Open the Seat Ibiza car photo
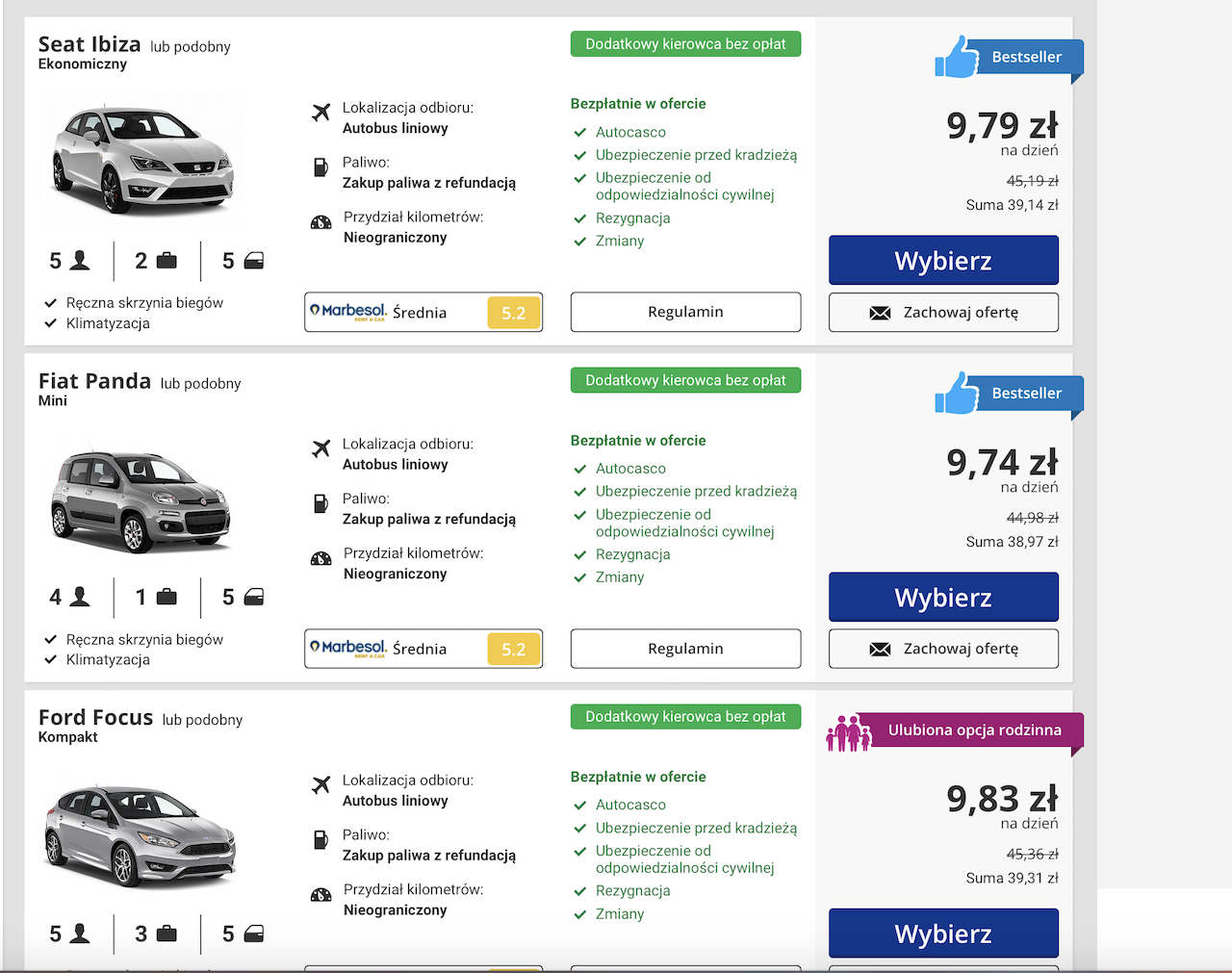Viewport: 1232px width, 973px height. pos(142,160)
